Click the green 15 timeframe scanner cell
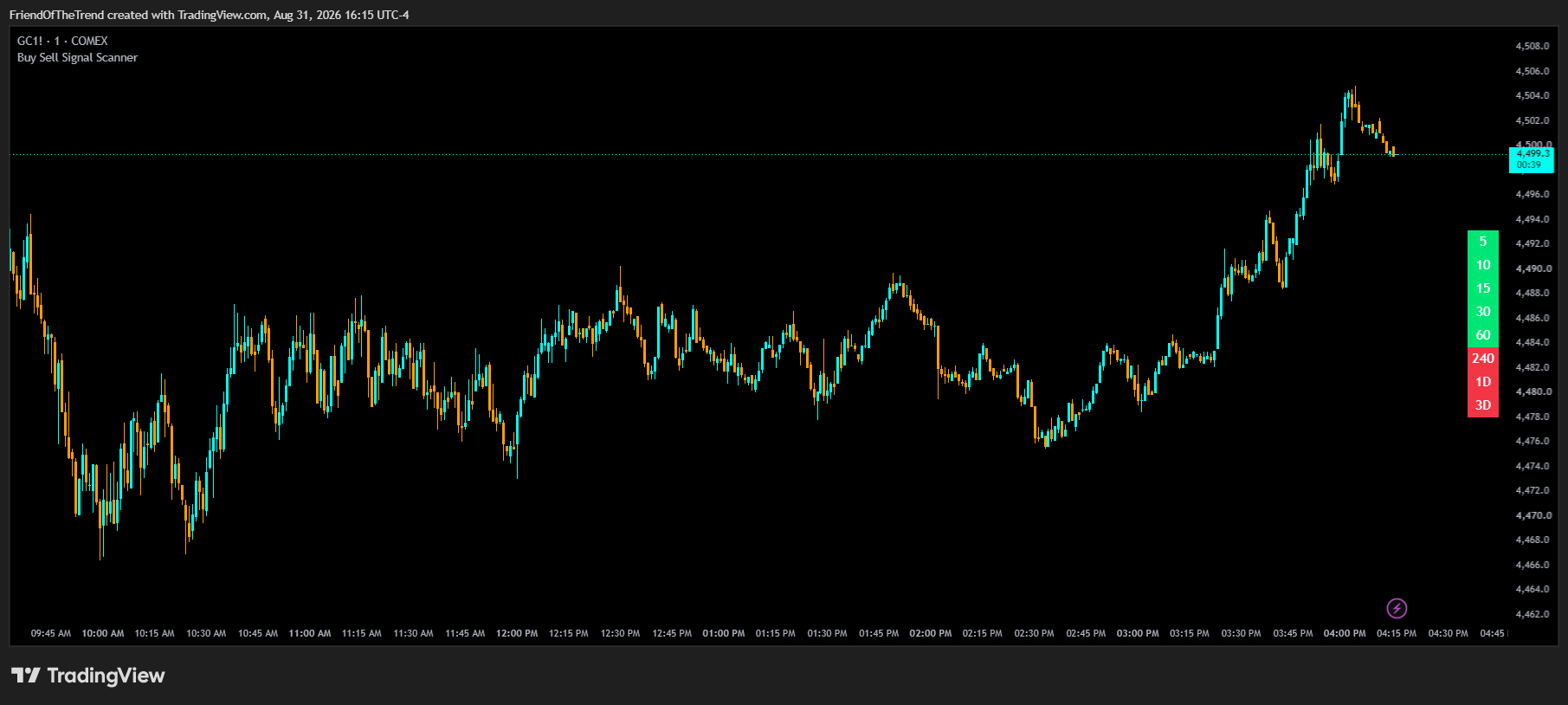1568x705 pixels. pyautogui.click(x=1483, y=288)
